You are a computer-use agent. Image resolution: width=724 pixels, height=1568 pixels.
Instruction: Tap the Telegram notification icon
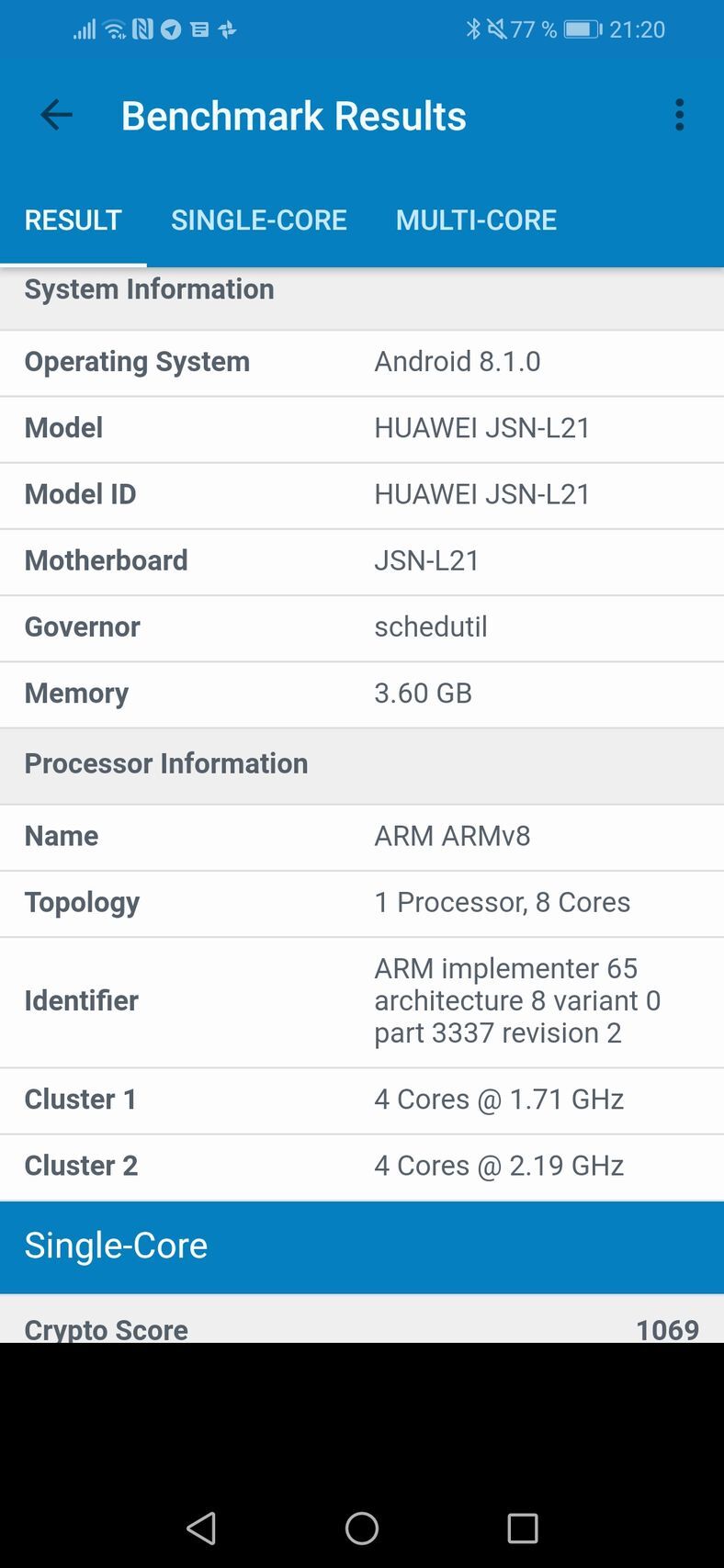[x=171, y=29]
